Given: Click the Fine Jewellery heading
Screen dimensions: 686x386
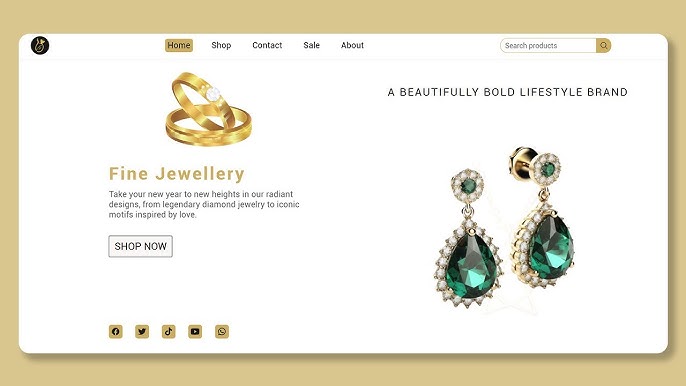Looking at the screenshot, I should [x=177, y=174].
